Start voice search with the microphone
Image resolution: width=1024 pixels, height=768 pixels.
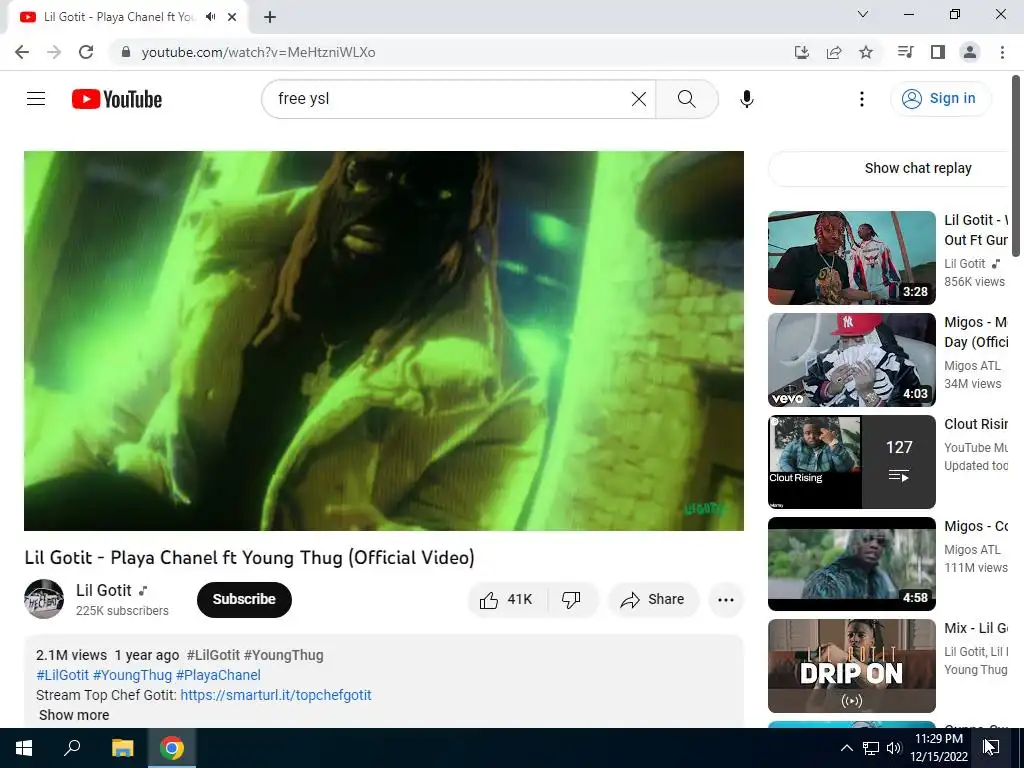747,99
